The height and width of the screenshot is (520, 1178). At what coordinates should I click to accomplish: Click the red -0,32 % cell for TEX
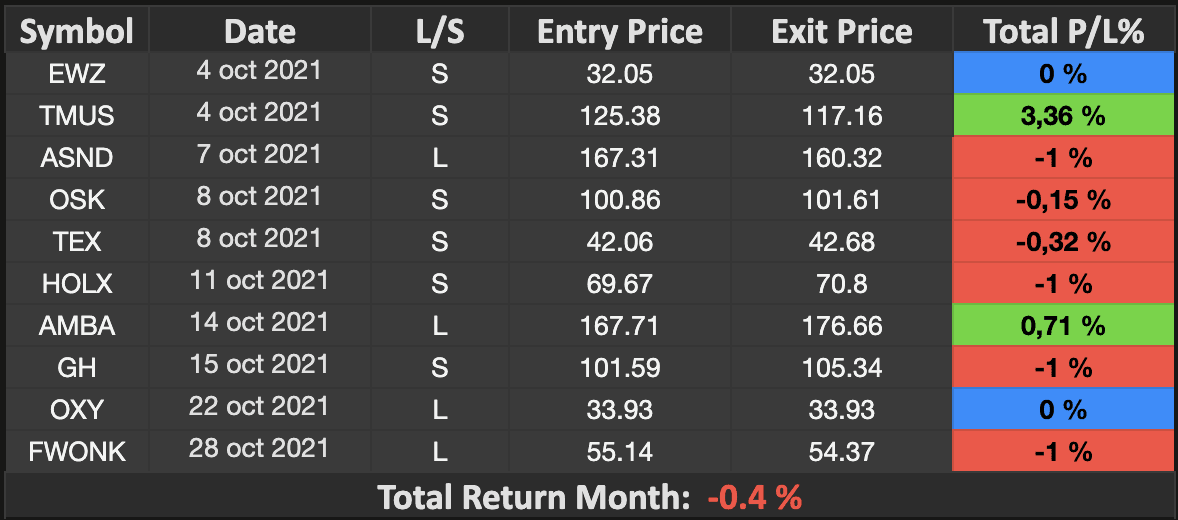point(1063,242)
